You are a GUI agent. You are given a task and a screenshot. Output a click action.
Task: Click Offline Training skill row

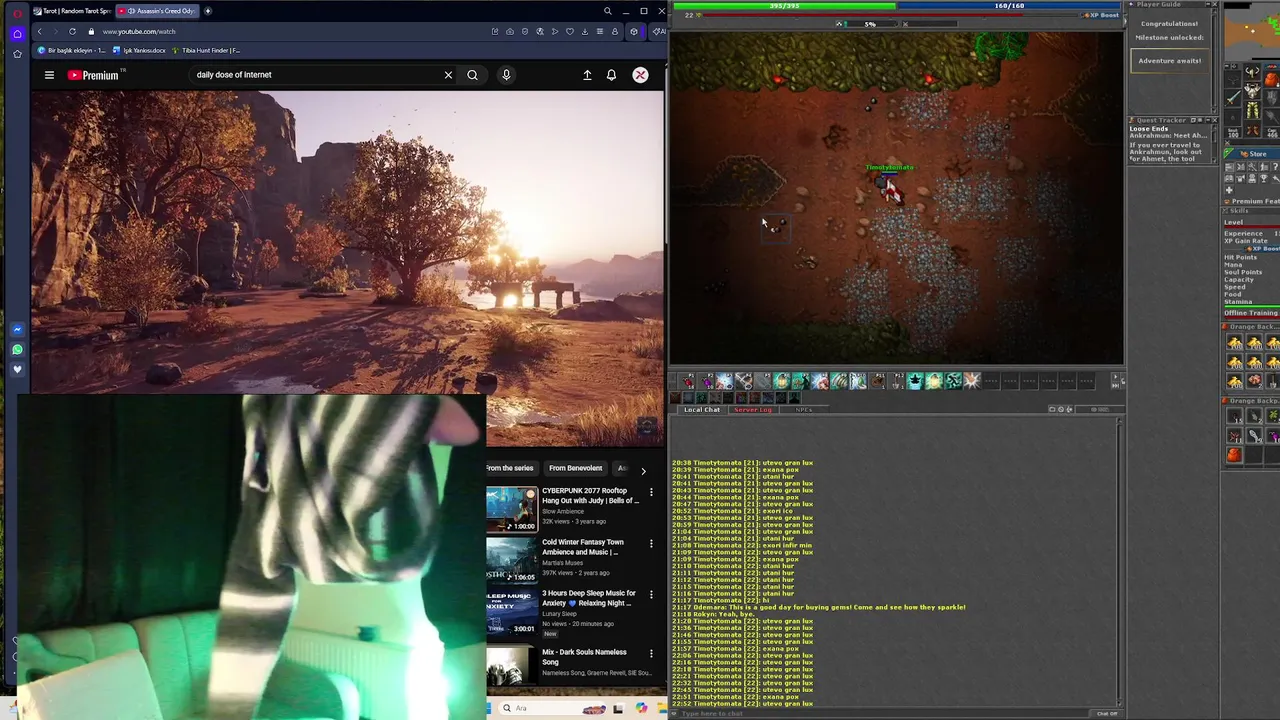[1251, 313]
